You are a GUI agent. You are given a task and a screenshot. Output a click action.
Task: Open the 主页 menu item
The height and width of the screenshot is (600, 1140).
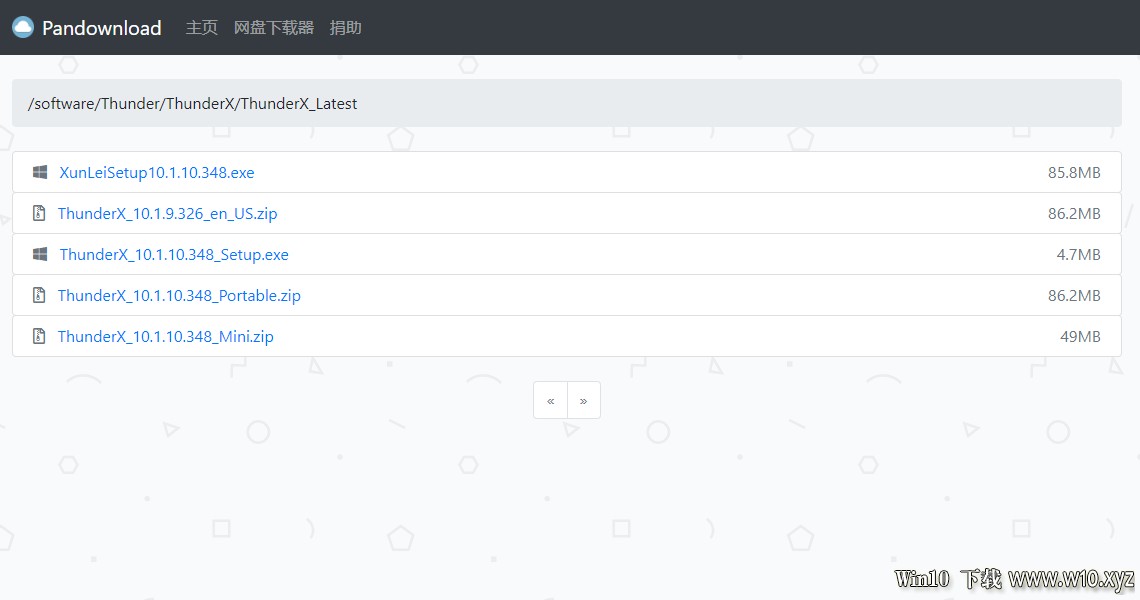click(201, 28)
